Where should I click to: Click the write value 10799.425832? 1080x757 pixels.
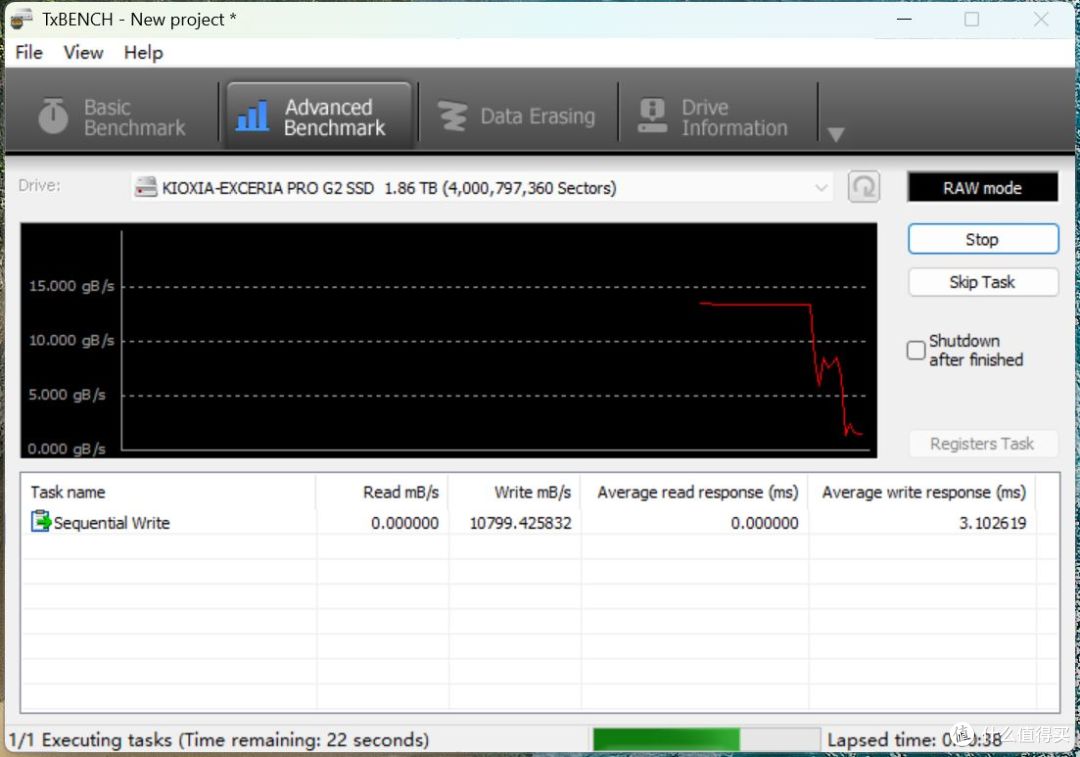pyautogui.click(x=521, y=523)
